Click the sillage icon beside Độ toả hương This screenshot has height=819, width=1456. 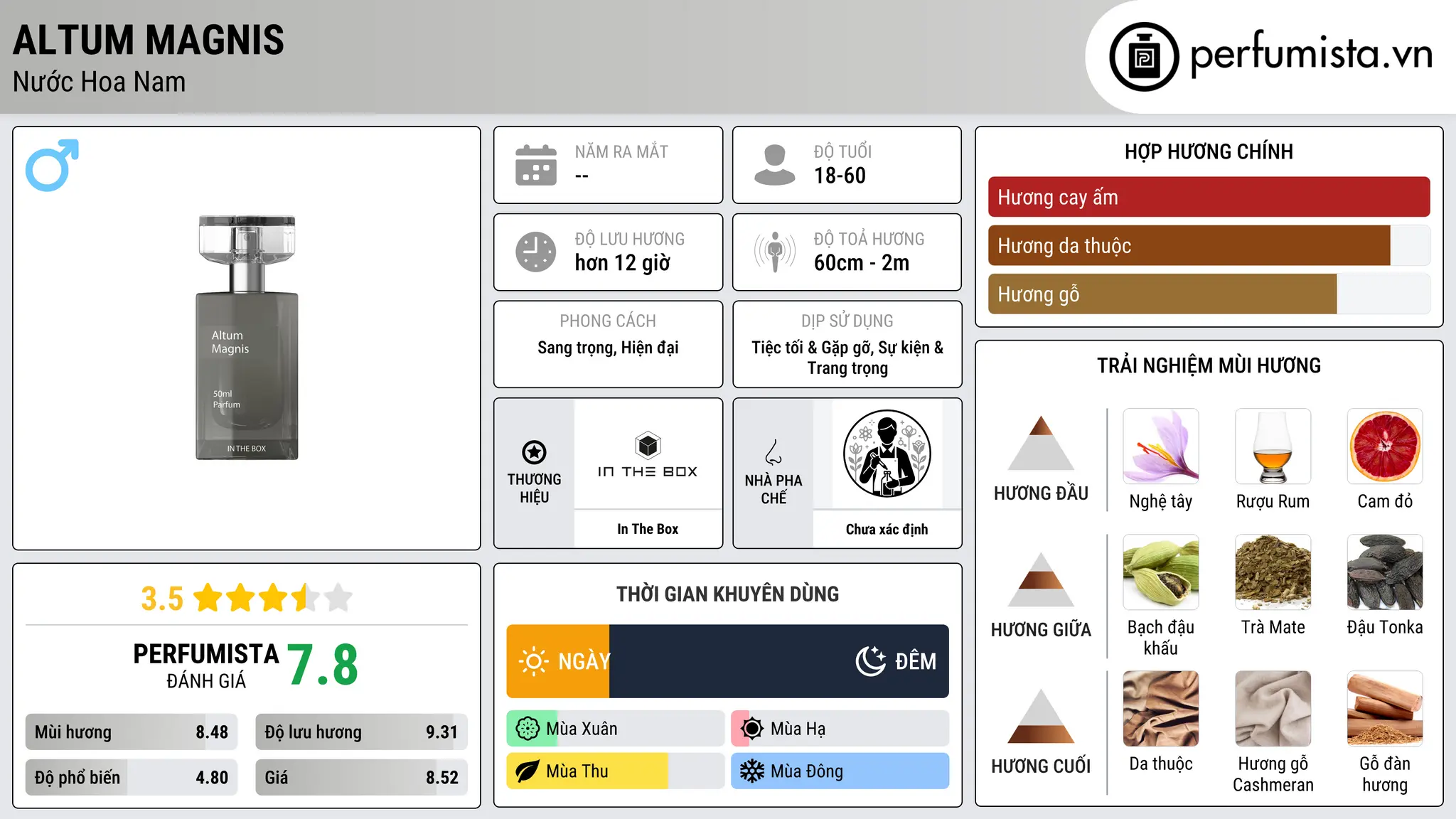(x=775, y=252)
